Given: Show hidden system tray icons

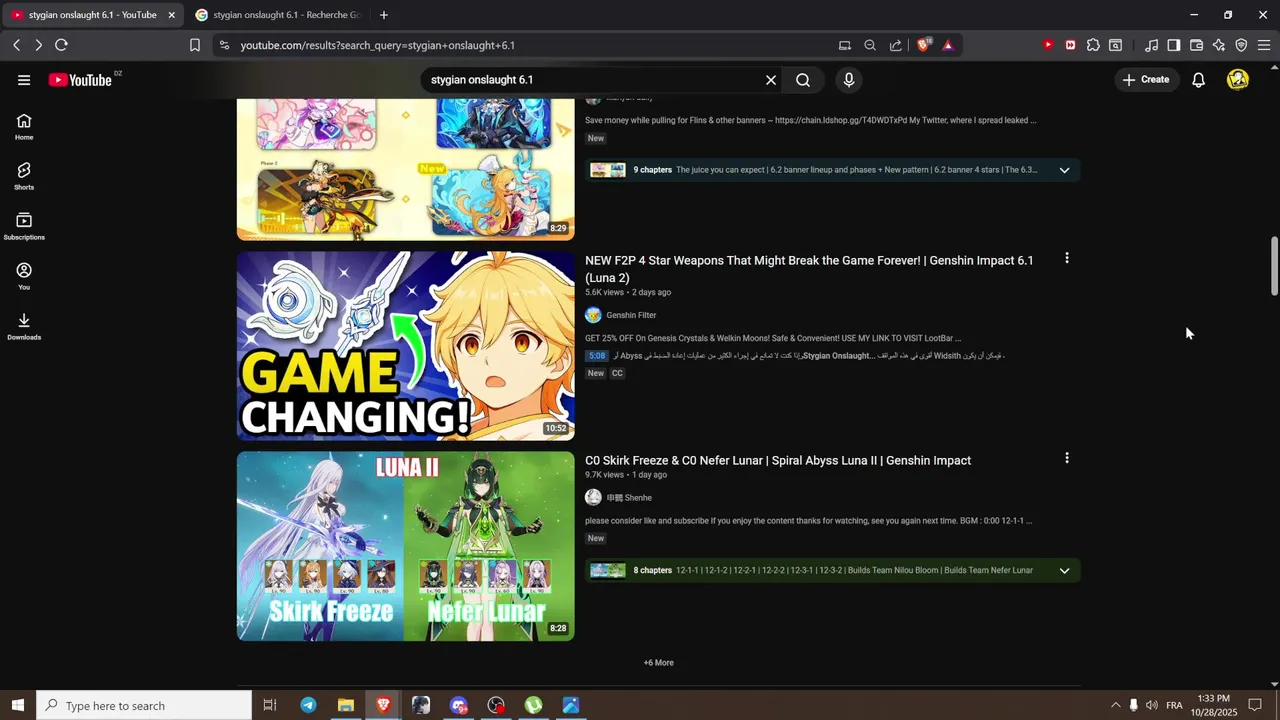Looking at the screenshot, I should tap(1116, 705).
